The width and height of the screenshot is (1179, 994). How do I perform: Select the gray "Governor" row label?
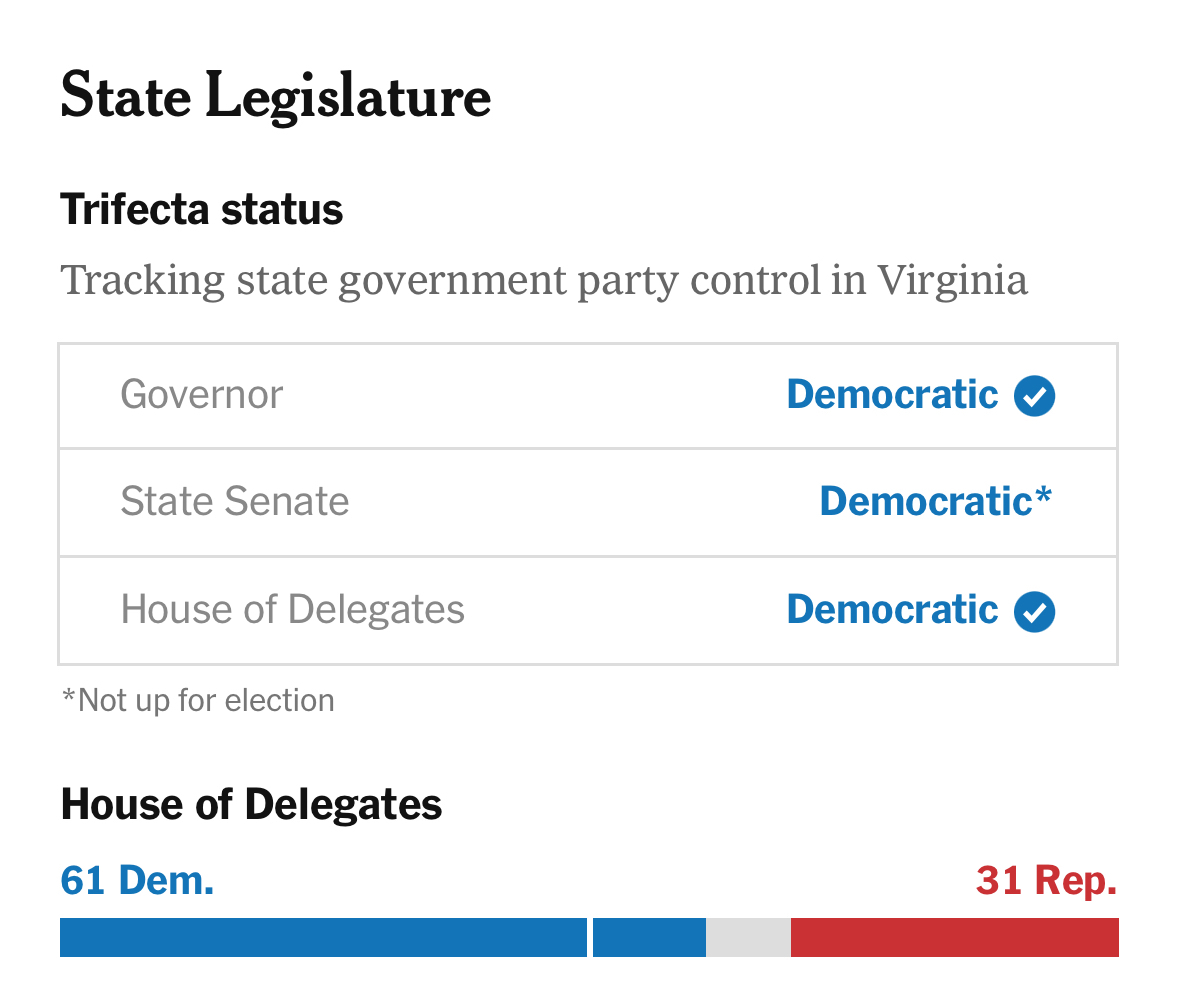(201, 395)
